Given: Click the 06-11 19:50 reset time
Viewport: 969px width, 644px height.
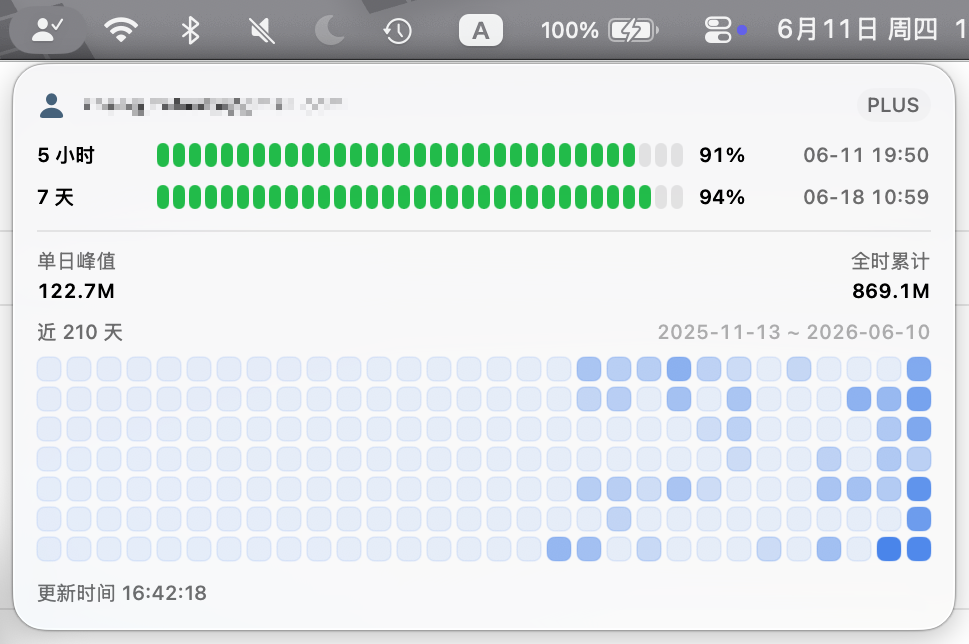Looking at the screenshot, I should [x=866, y=155].
